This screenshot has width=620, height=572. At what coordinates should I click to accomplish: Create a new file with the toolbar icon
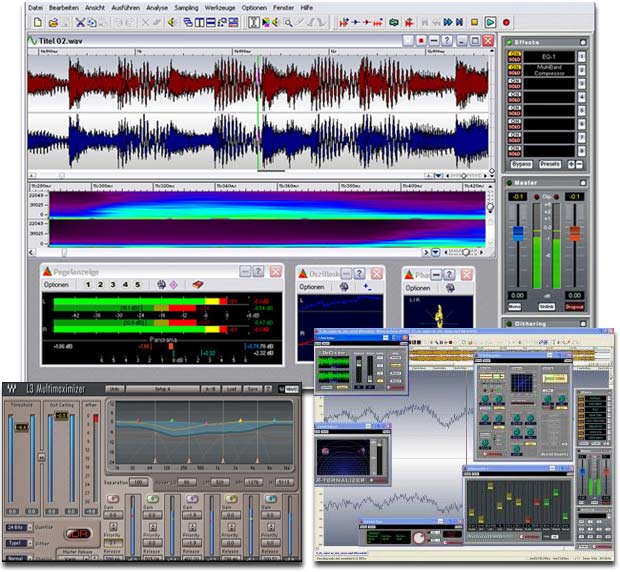(x=38, y=22)
